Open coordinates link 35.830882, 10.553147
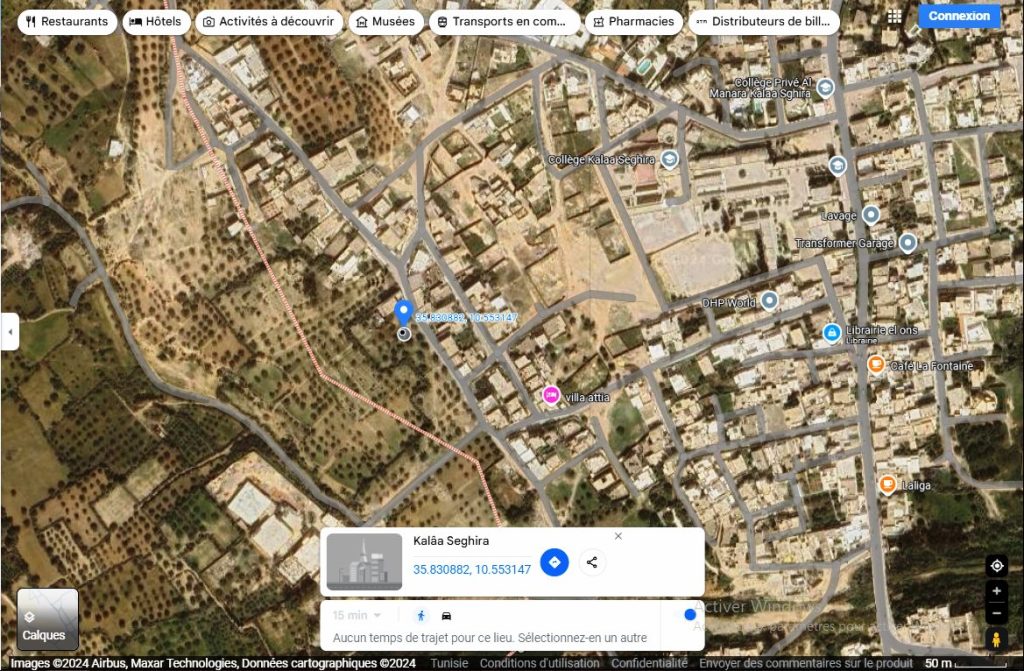The image size is (1024, 671). tap(471, 570)
